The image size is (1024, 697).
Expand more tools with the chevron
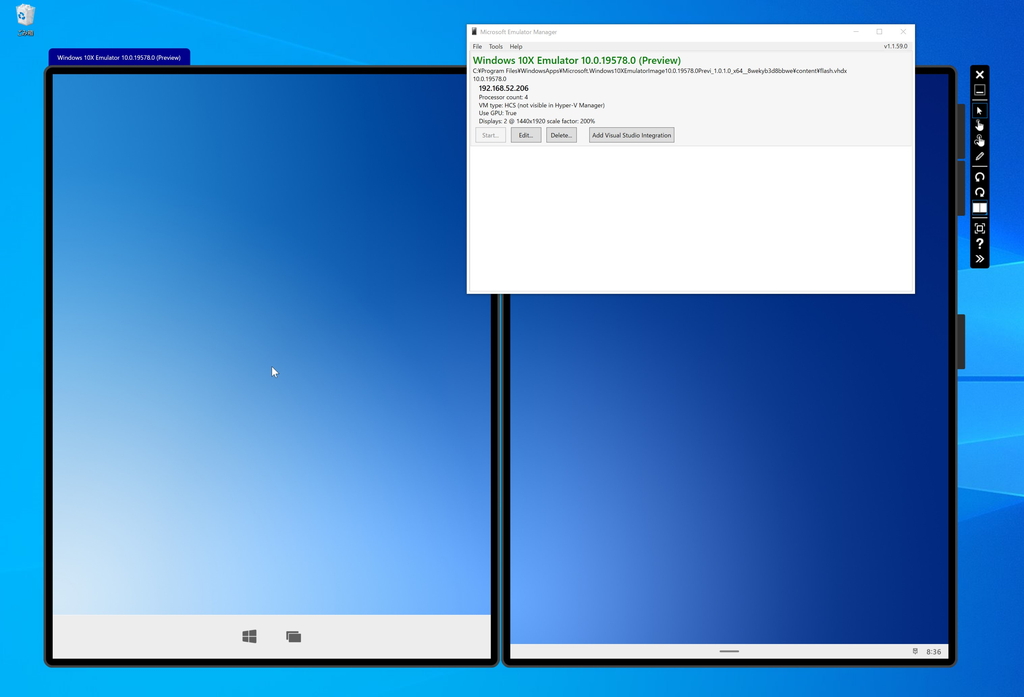980,259
